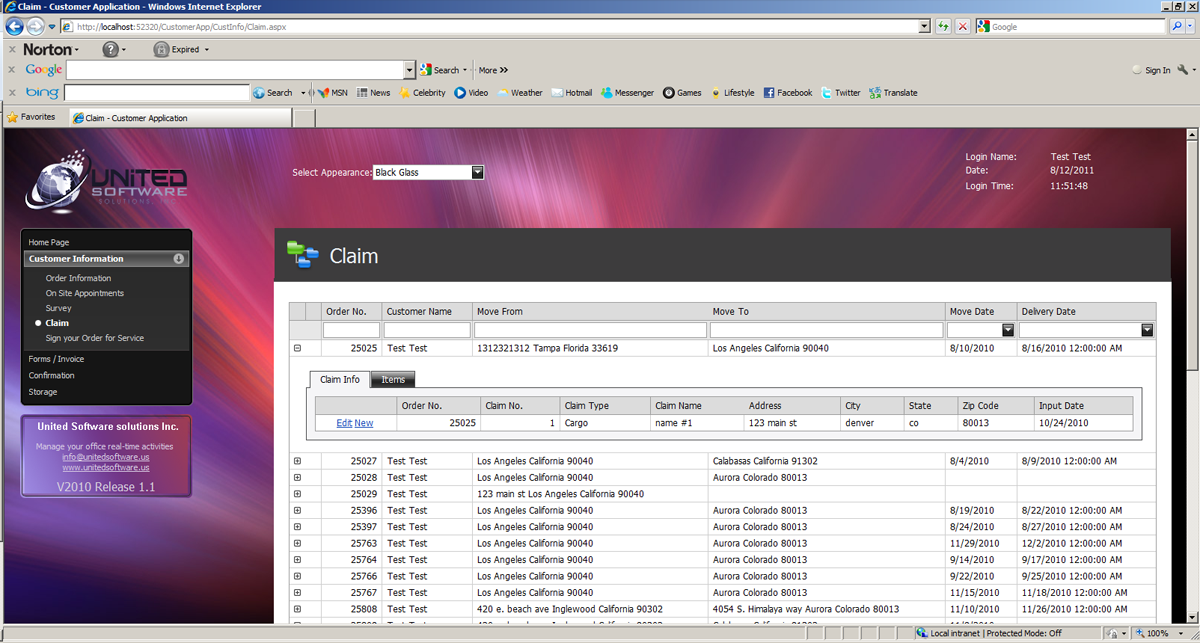Click the Google toolbar wrench settings icon
This screenshot has width=1200, height=643.
point(1185,70)
